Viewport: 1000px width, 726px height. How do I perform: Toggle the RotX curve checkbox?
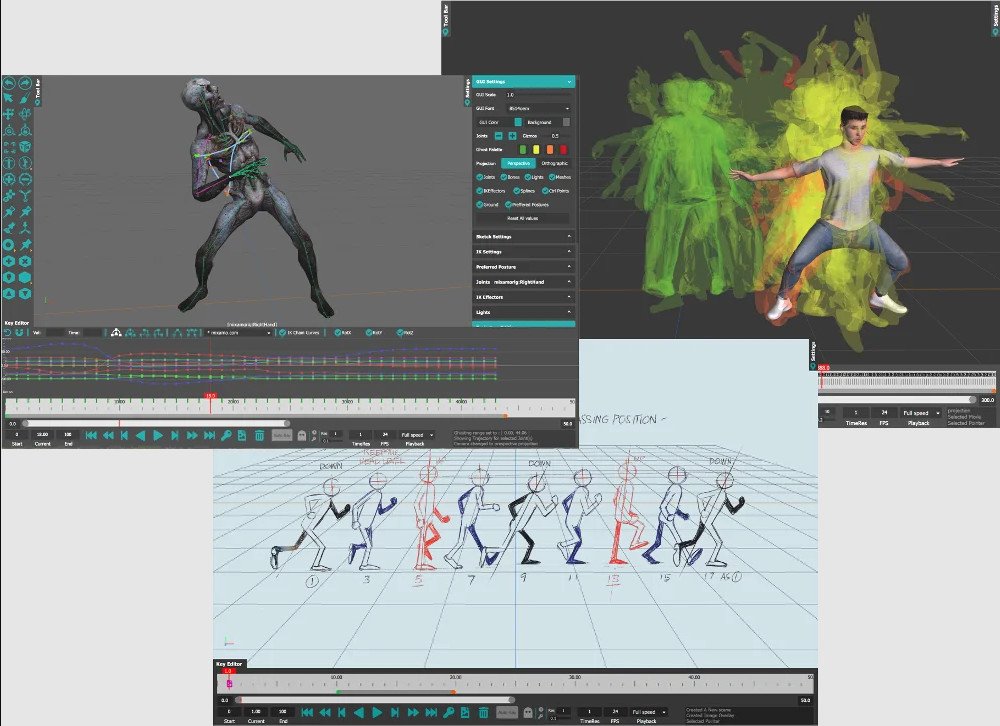pos(337,333)
